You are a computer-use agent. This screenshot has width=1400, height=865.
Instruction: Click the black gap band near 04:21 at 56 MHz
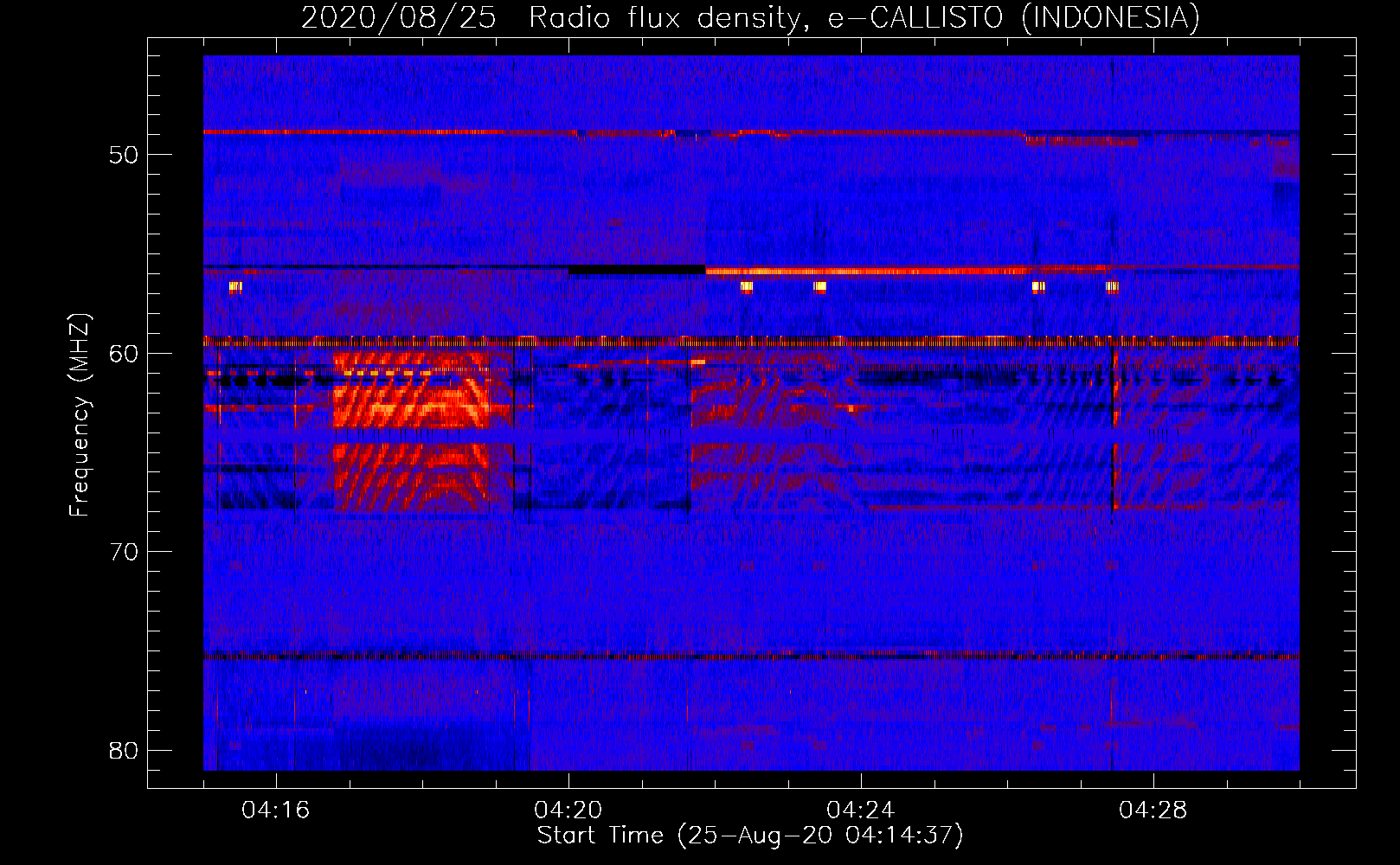(x=637, y=270)
